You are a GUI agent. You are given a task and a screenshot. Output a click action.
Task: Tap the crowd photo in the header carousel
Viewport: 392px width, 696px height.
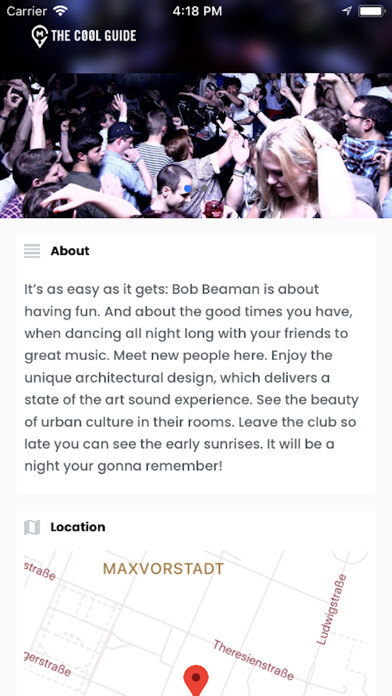(196, 146)
